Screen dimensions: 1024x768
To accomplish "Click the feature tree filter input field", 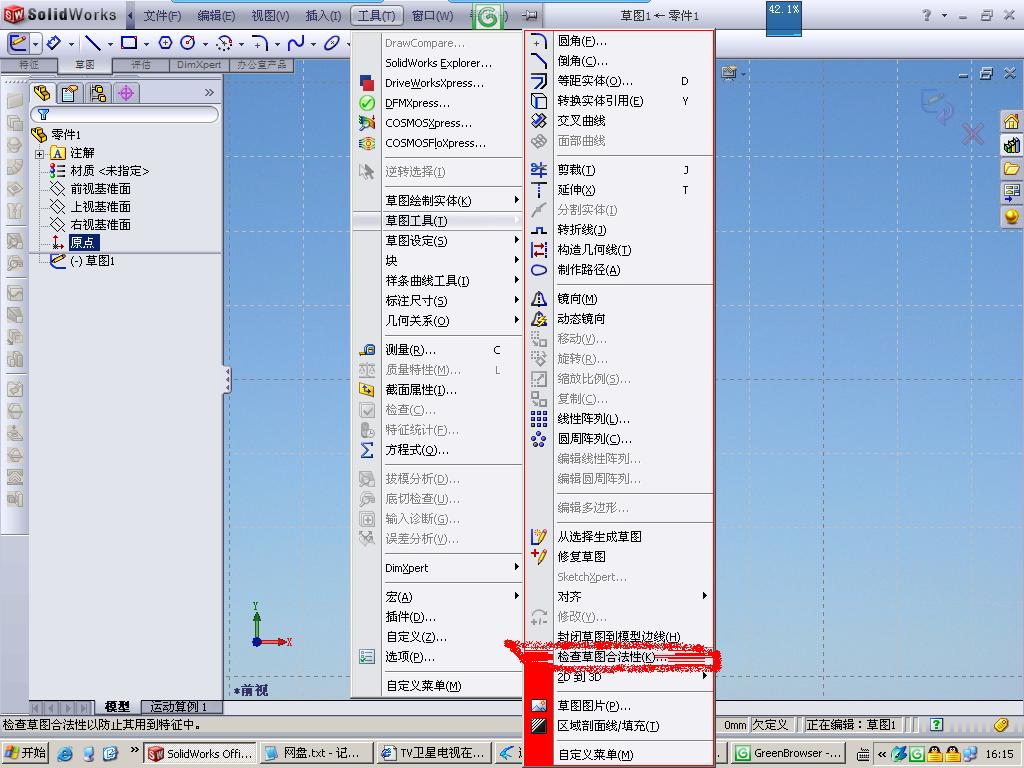I will pyautogui.click(x=125, y=115).
